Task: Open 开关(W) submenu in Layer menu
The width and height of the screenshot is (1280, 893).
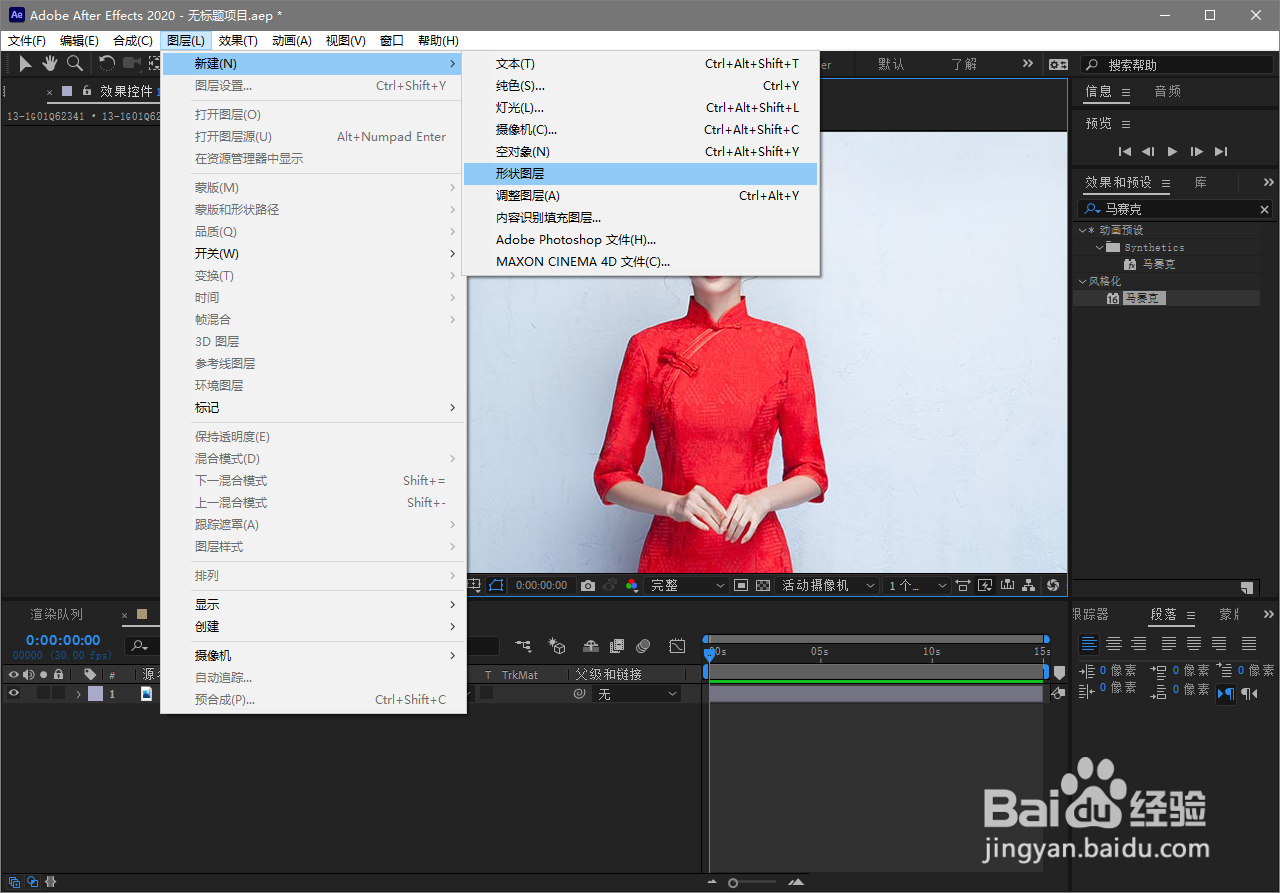Action: click(313, 254)
